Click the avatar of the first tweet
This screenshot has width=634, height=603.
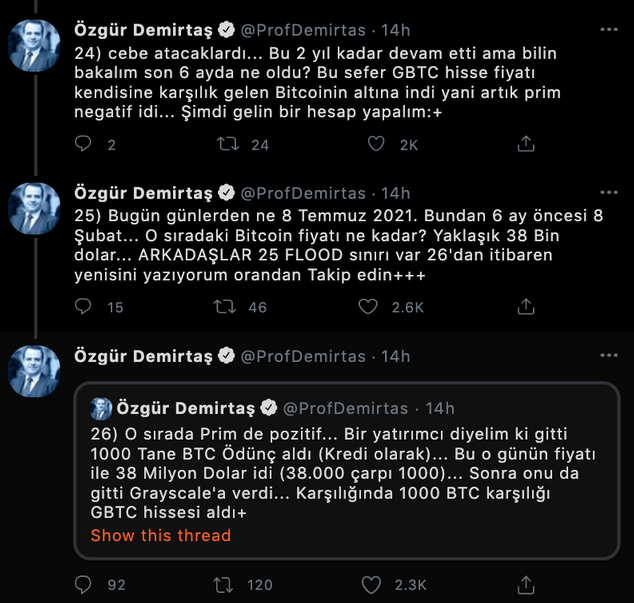pos(34,44)
